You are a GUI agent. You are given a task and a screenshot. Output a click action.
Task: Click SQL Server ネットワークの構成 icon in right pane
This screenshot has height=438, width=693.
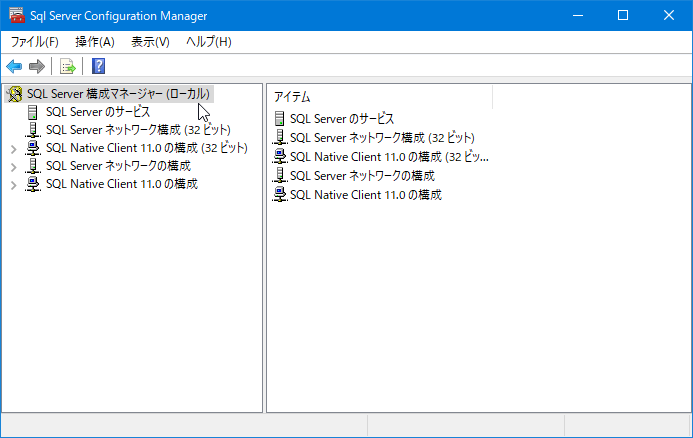tap(281, 175)
